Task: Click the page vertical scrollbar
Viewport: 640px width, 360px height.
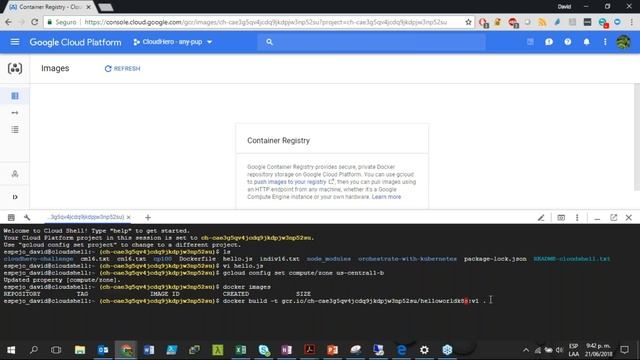Action: pos(637,137)
